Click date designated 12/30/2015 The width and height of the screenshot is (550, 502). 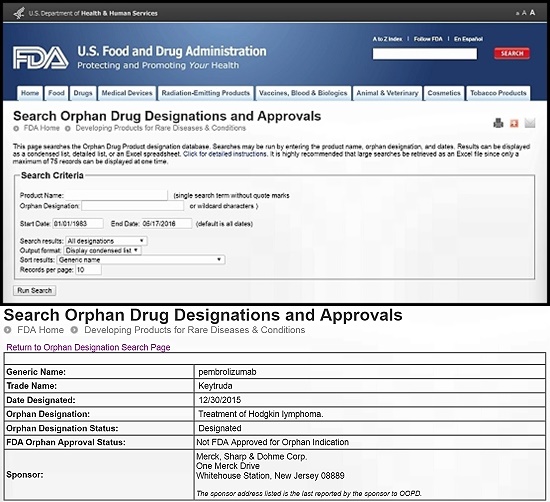tap(220, 400)
